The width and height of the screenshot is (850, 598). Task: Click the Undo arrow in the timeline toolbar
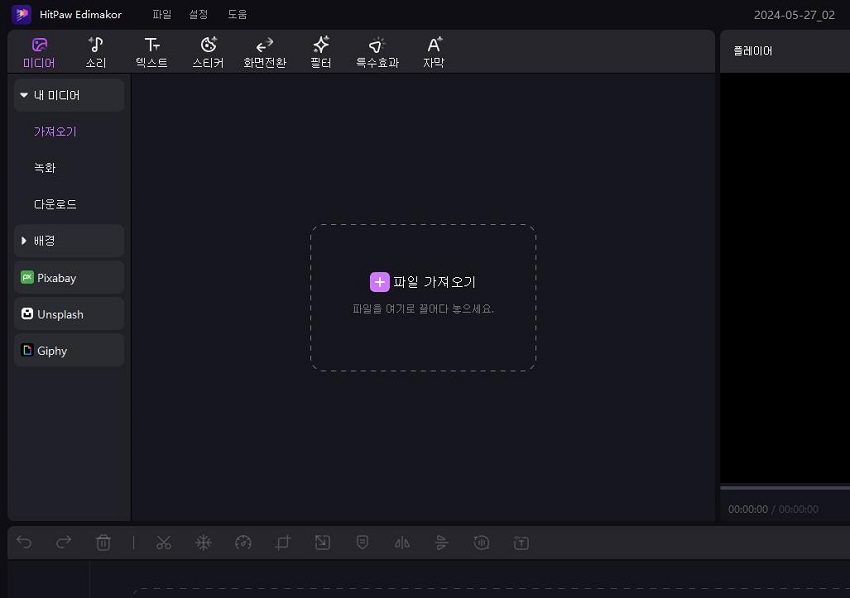click(24, 542)
